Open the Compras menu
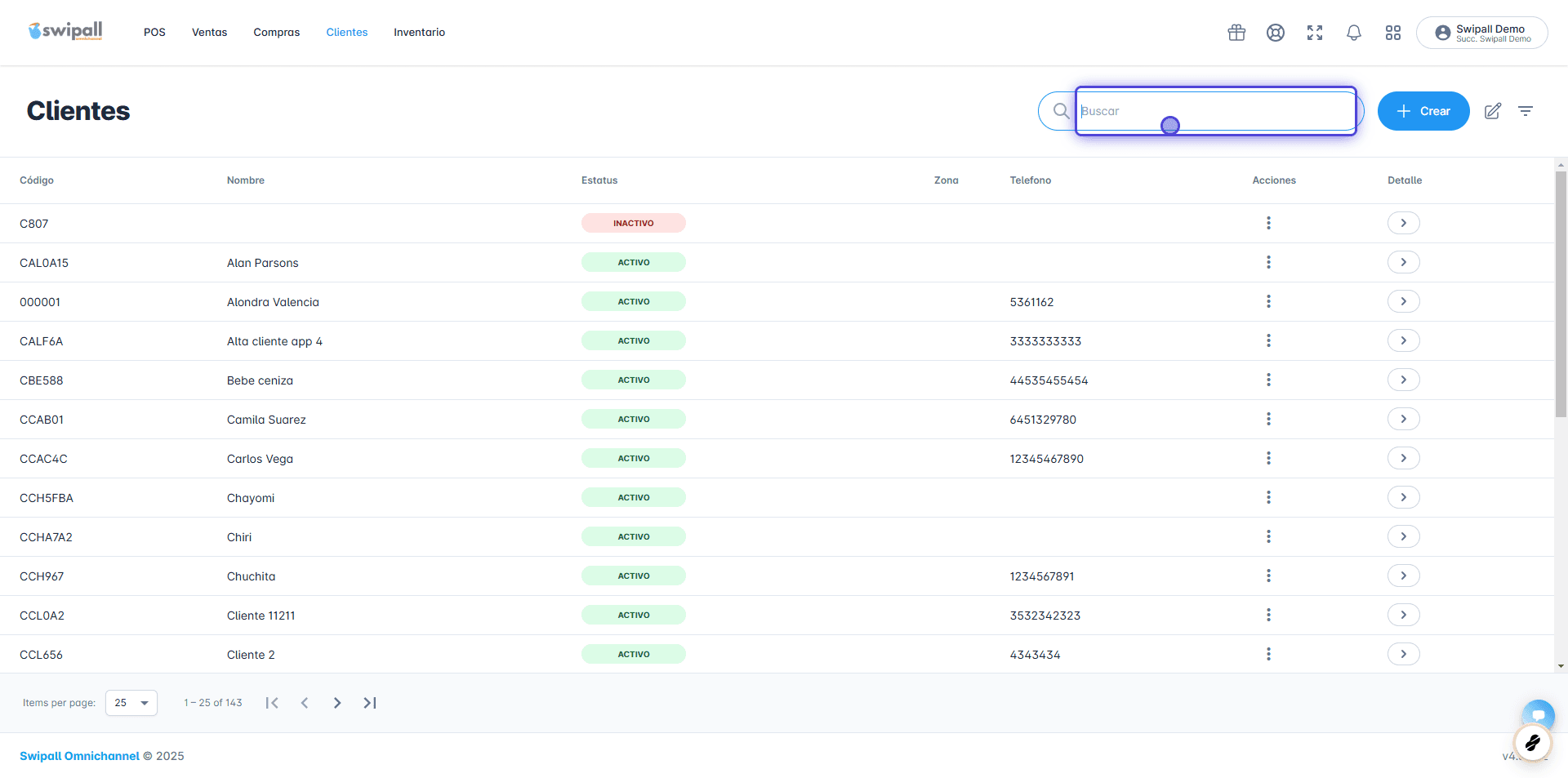 pos(277,33)
